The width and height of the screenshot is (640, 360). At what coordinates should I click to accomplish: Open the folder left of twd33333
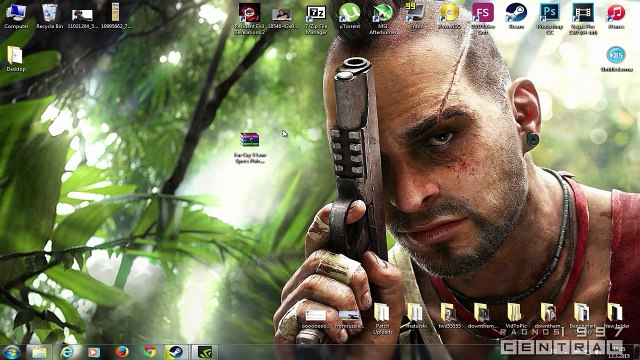(x=416, y=316)
